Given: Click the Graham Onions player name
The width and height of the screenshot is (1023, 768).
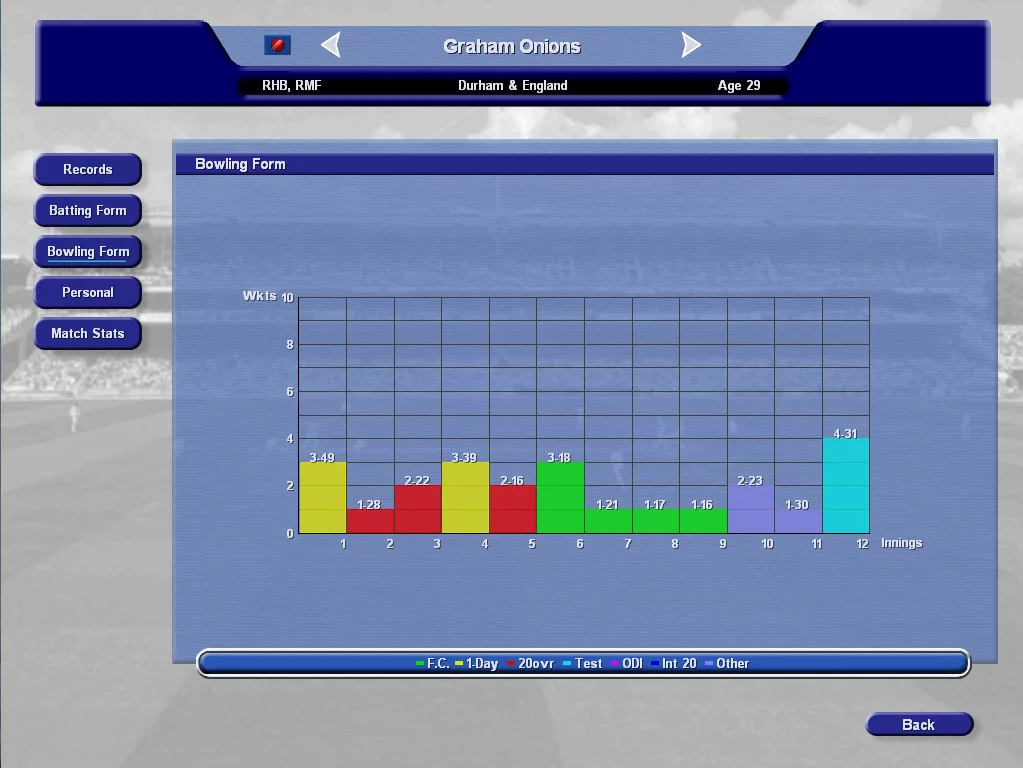Looking at the screenshot, I should (512, 46).
